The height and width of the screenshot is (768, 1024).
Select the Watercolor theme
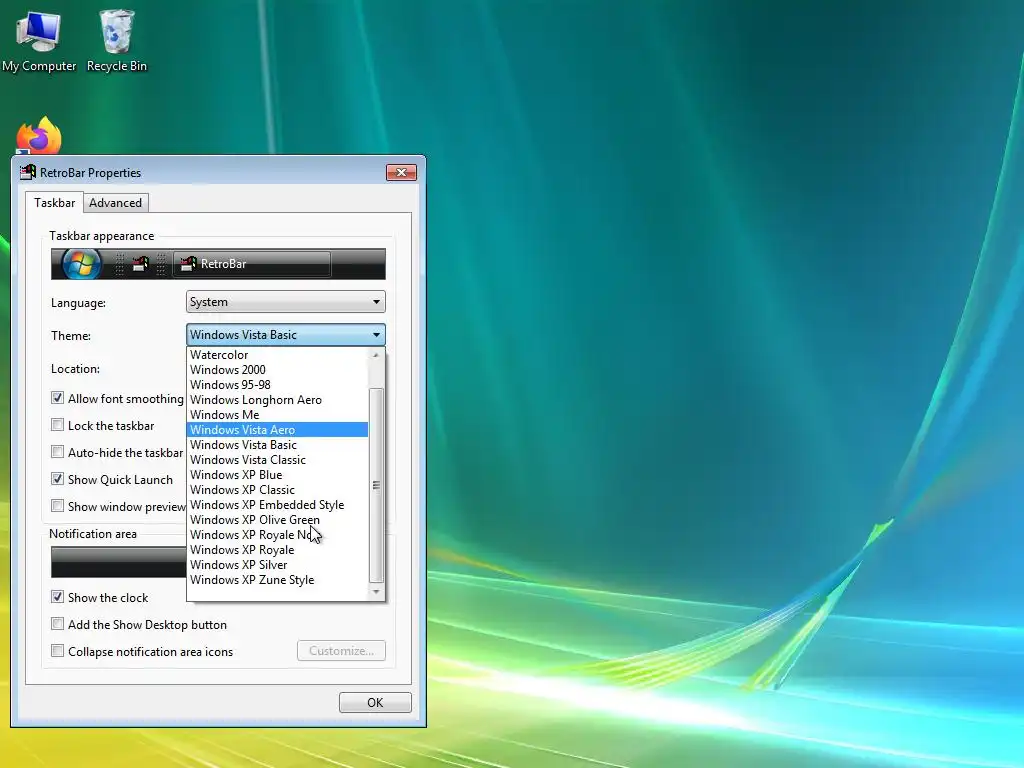pos(278,355)
